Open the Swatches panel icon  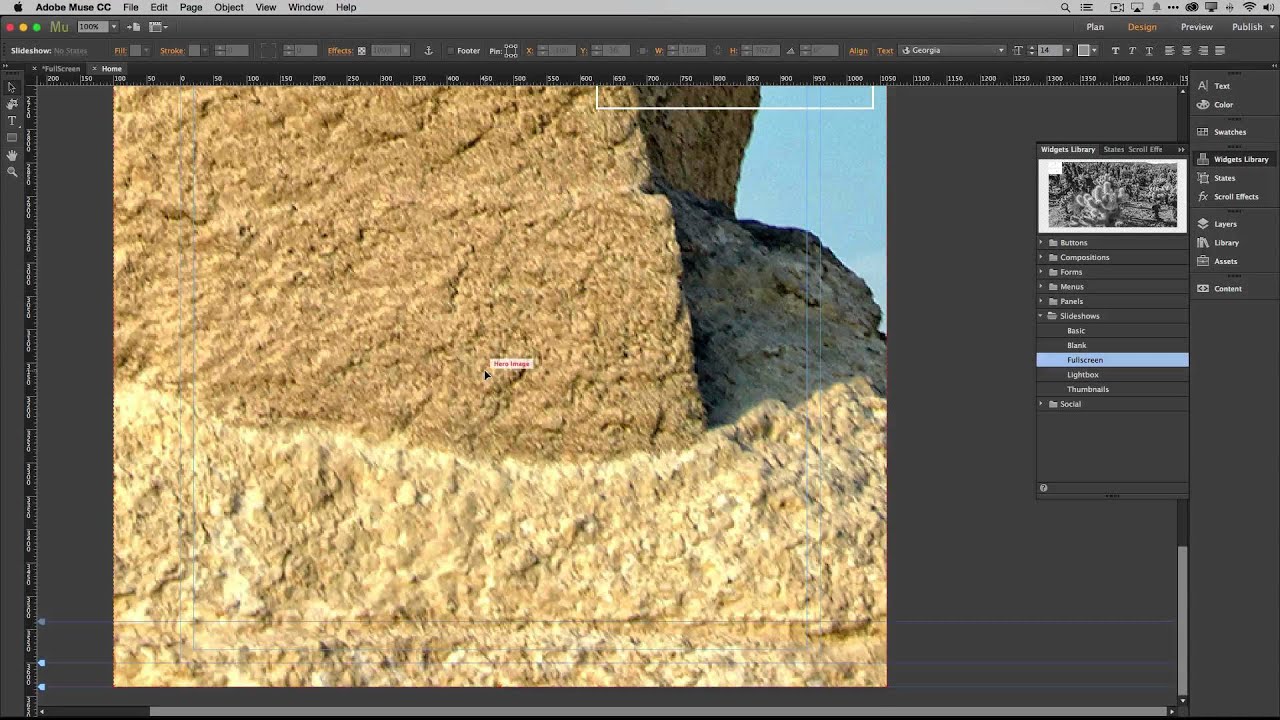(1203, 132)
